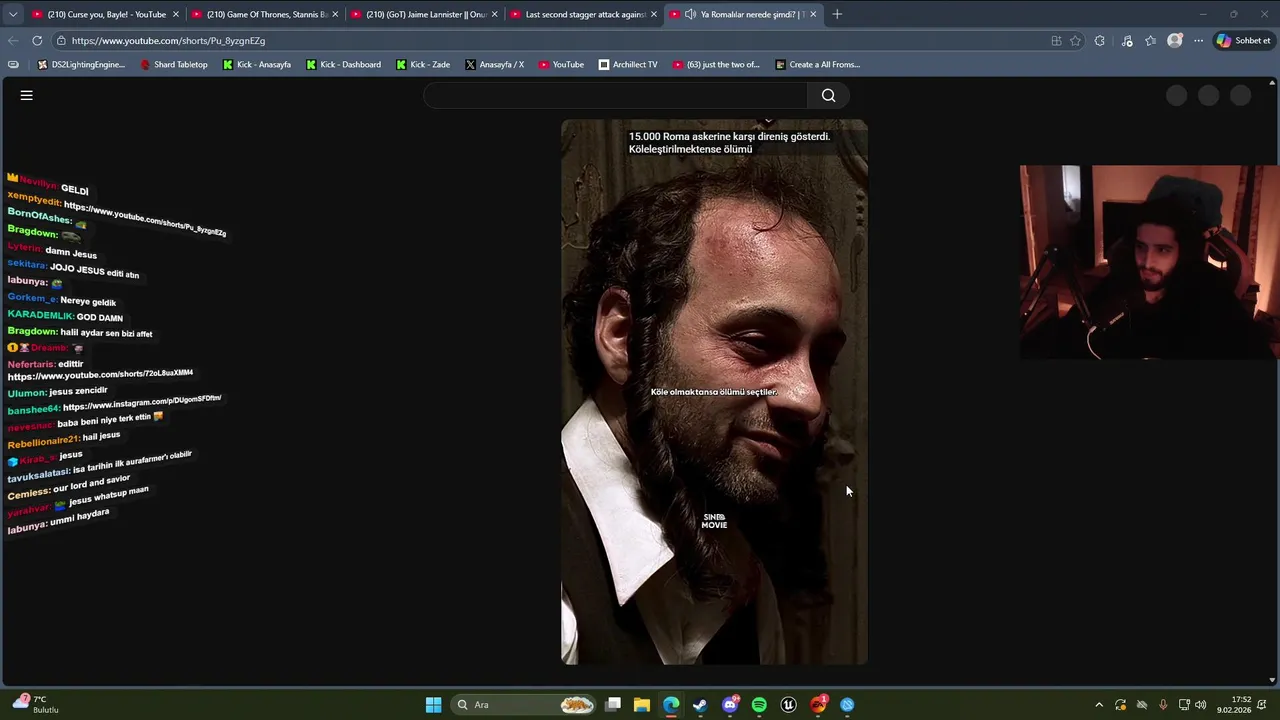1280x720 pixels.
Task: Open the Windows Start menu
Action: (433, 705)
